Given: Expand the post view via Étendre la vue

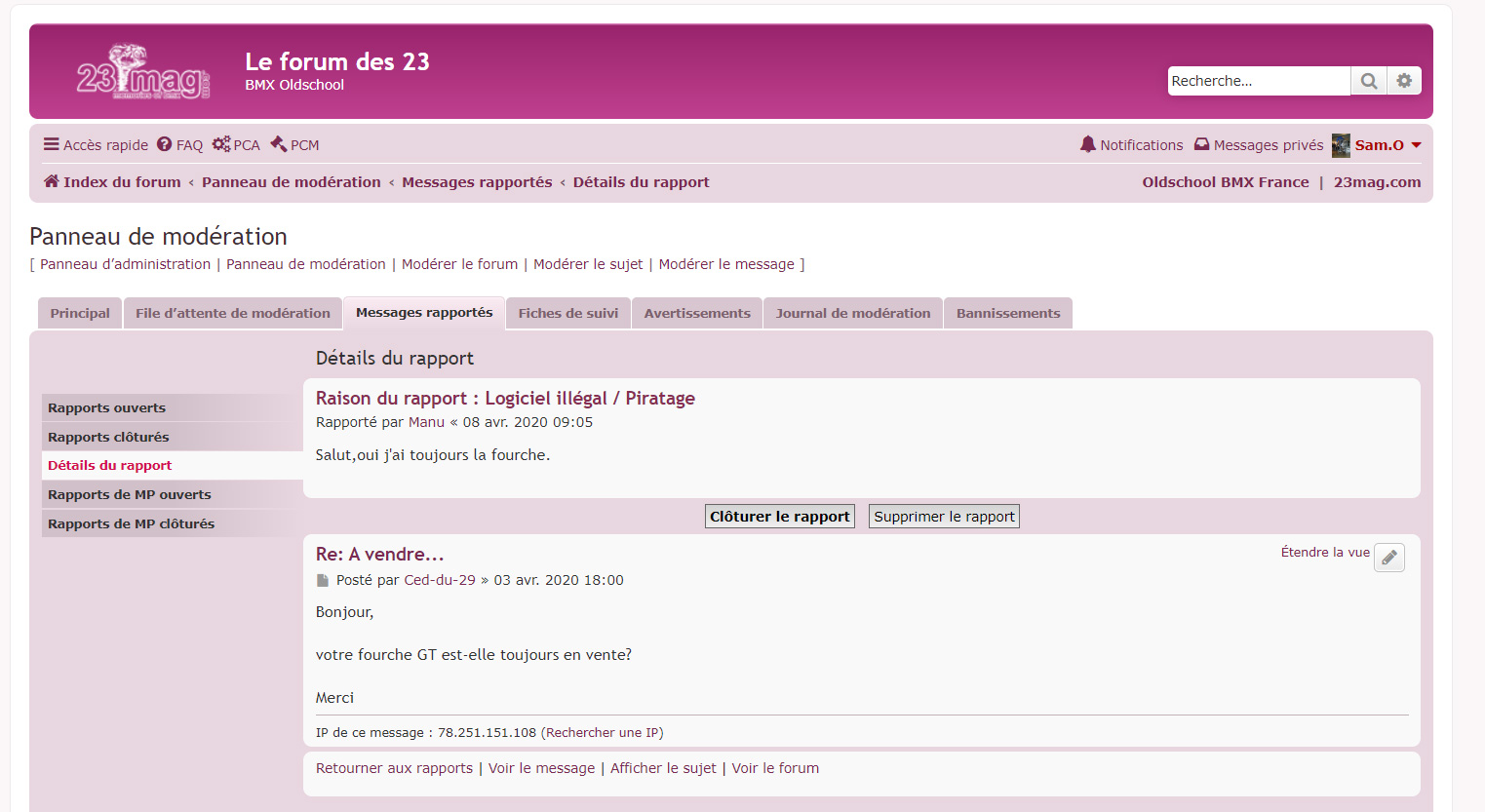Looking at the screenshot, I should [x=1324, y=552].
